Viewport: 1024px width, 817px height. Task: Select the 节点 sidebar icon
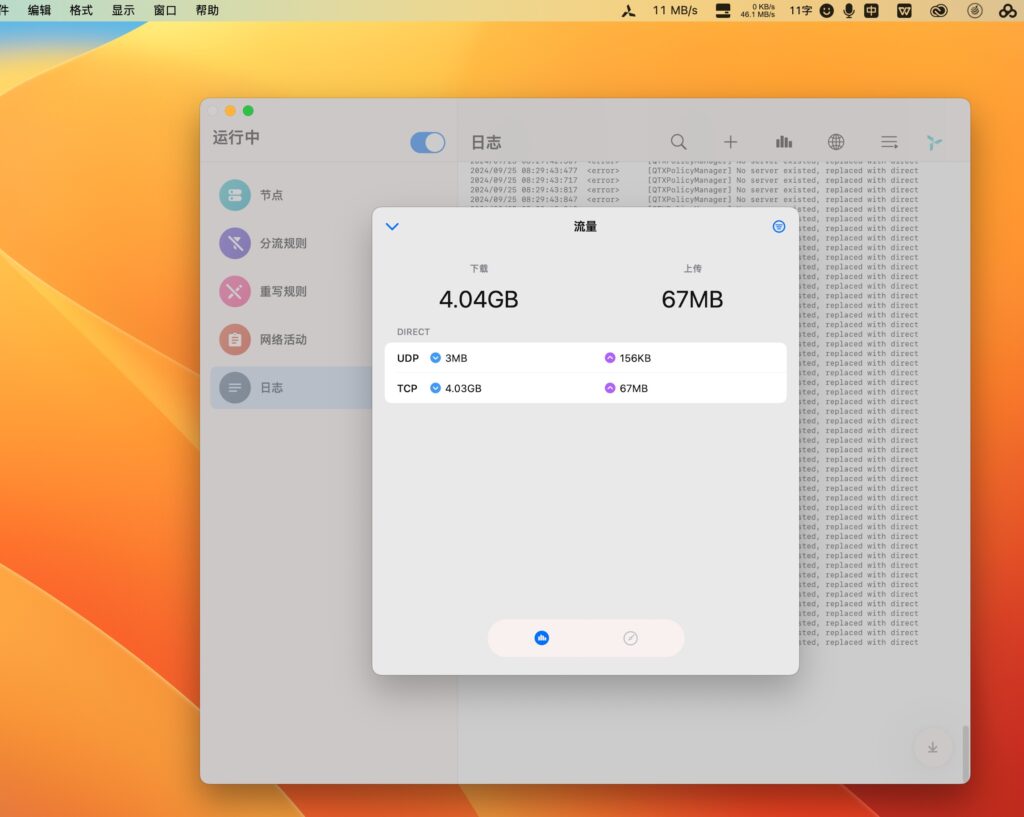234,195
